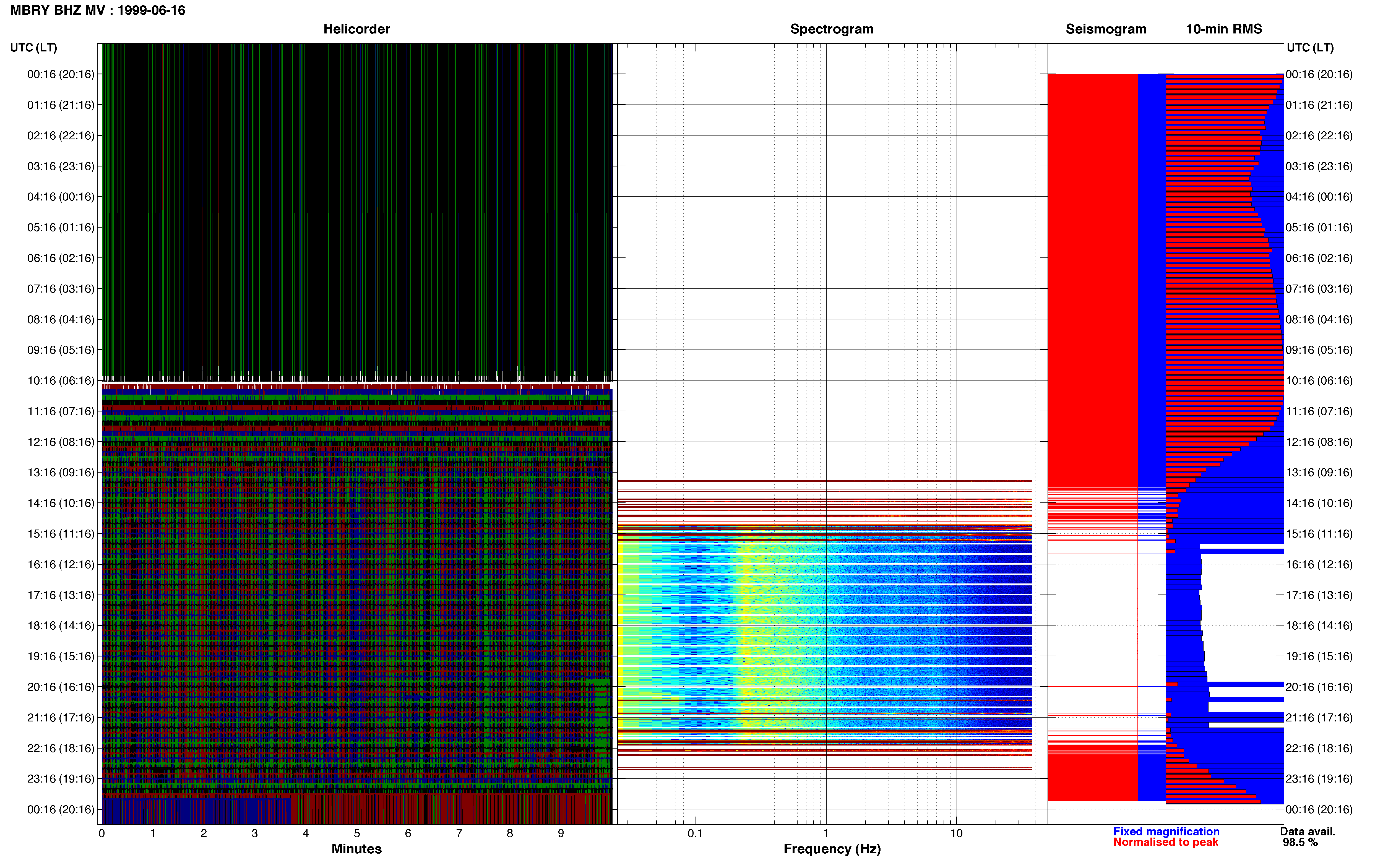Select the 'Normalised to peak' red legend text
The width and height of the screenshot is (1388, 868).
click(x=1165, y=842)
